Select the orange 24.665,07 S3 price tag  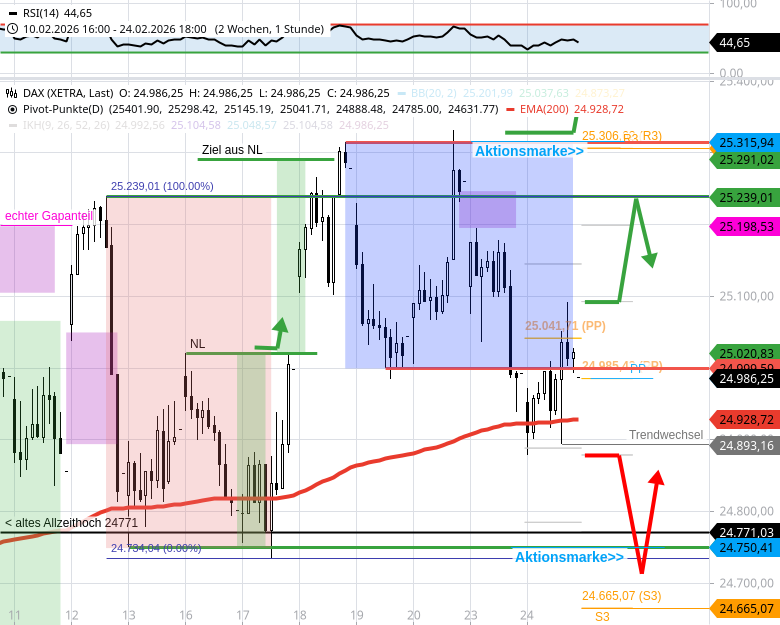pos(745,608)
